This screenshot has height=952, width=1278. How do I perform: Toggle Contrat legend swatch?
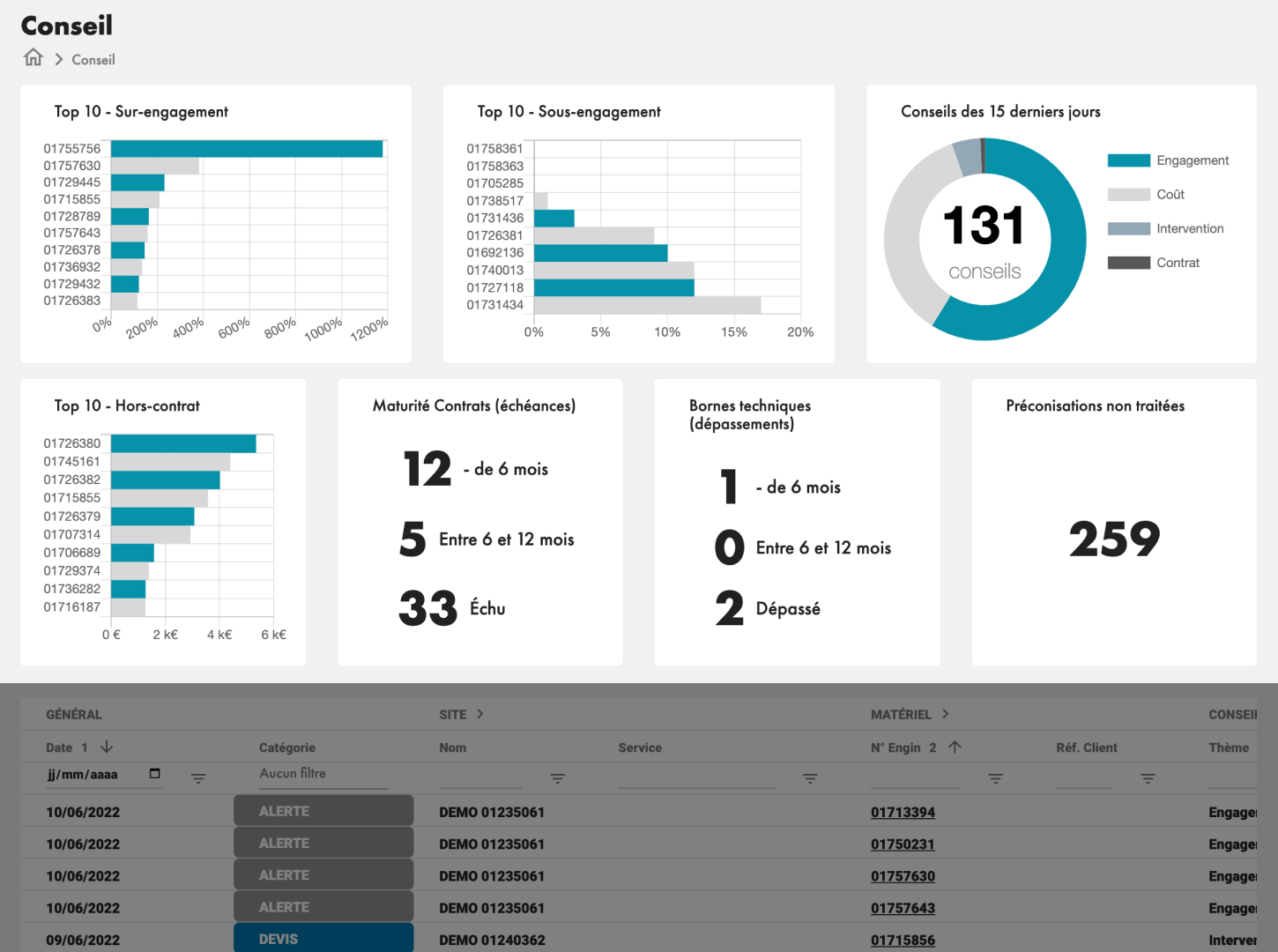pos(1128,263)
